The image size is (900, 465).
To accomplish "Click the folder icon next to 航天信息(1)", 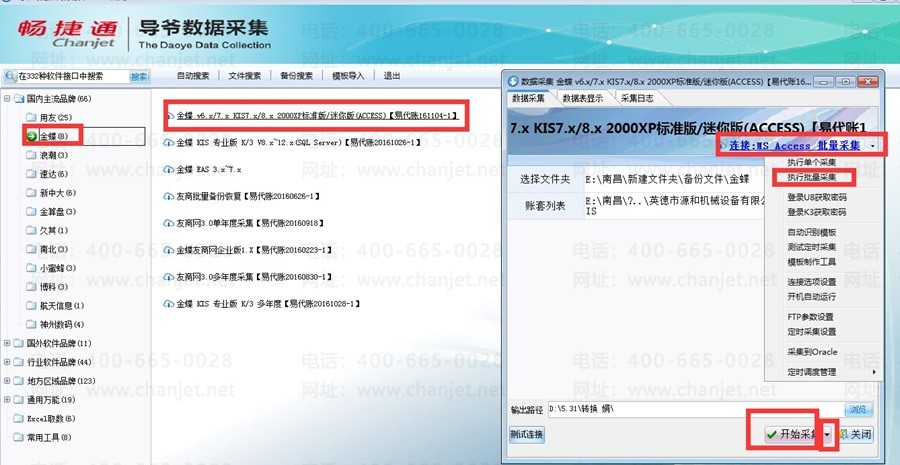I will click(x=31, y=305).
